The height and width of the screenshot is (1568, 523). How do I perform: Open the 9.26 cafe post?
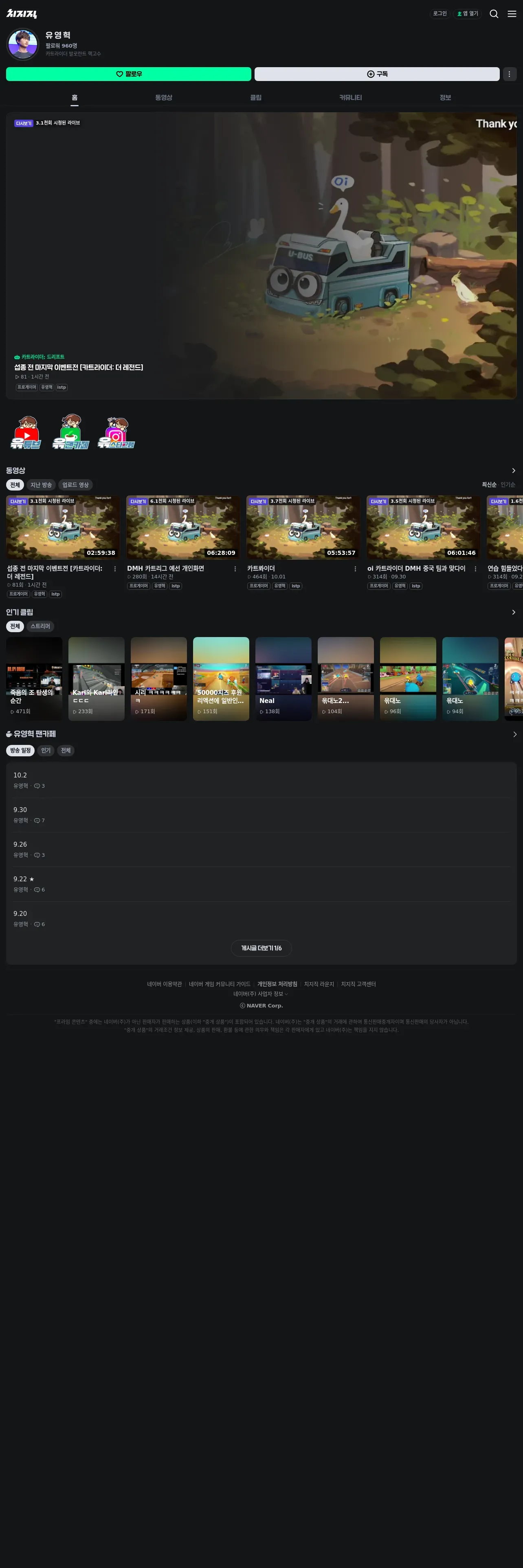(261, 850)
